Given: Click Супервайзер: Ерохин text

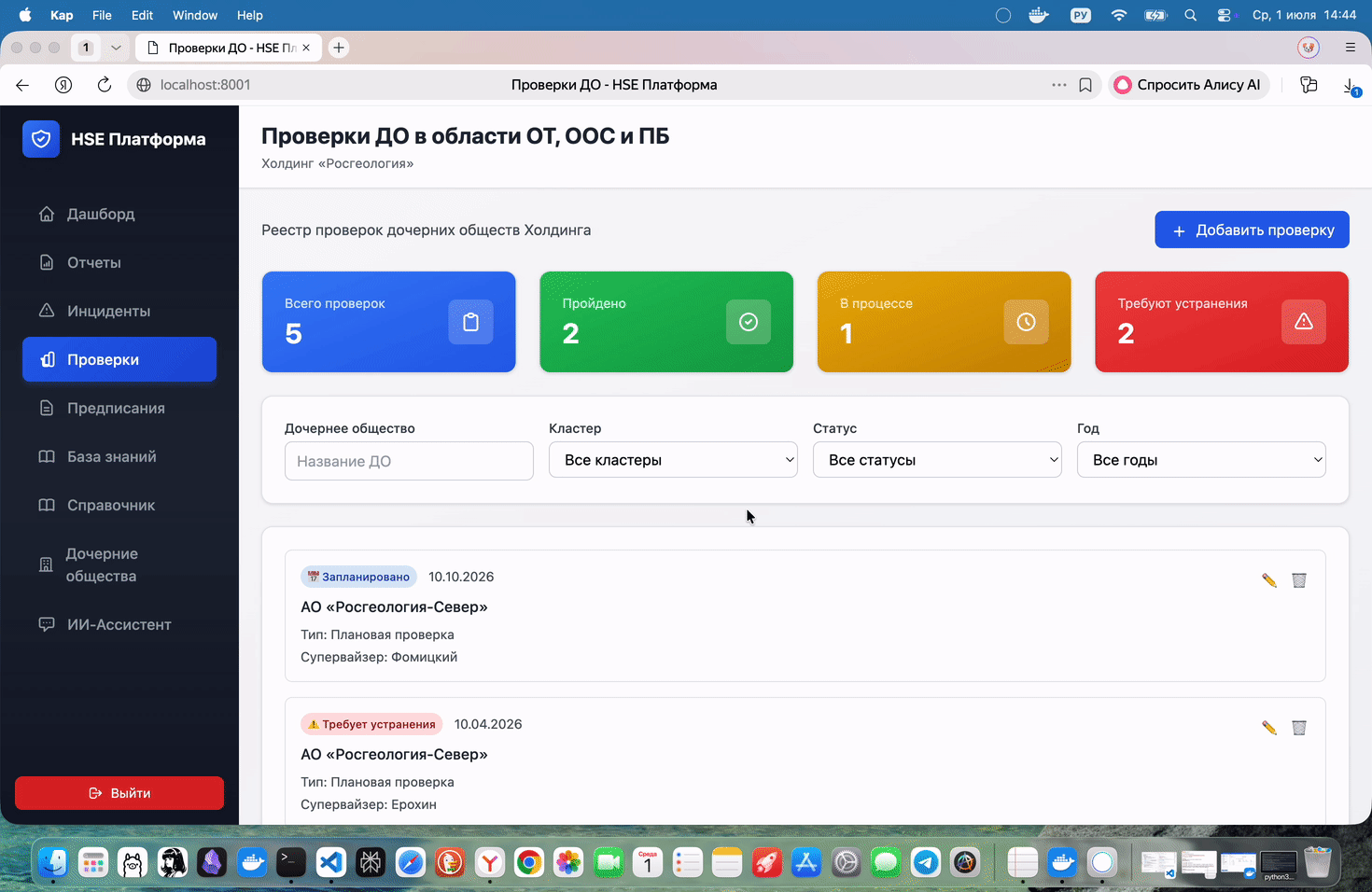Looking at the screenshot, I should click(x=369, y=804).
